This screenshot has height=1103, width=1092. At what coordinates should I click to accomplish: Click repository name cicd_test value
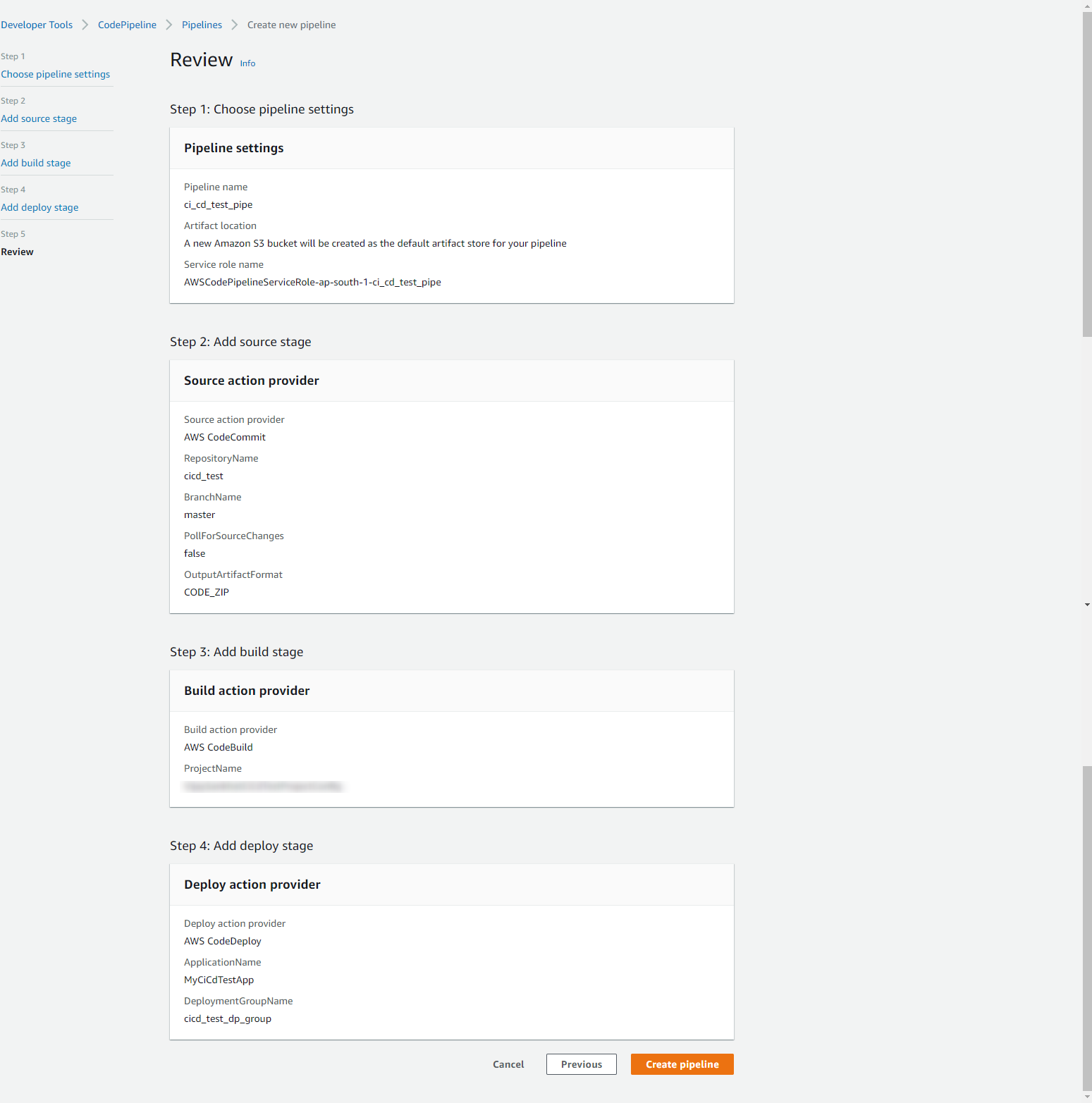click(x=204, y=476)
